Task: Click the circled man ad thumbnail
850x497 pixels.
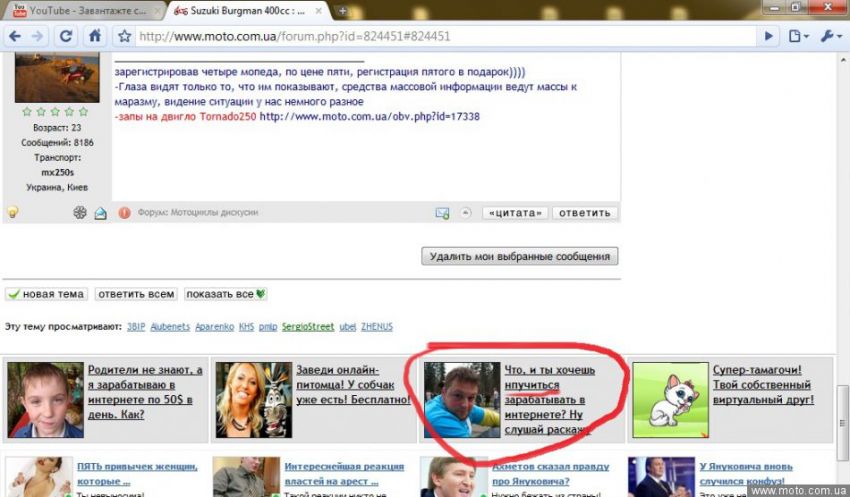Action: tap(461, 400)
